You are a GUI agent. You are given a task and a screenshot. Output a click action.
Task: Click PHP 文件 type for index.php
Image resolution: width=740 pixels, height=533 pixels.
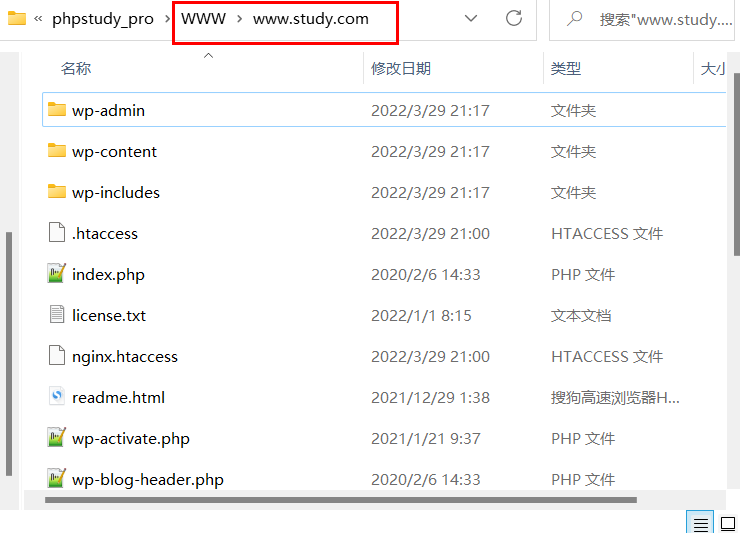click(583, 274)
